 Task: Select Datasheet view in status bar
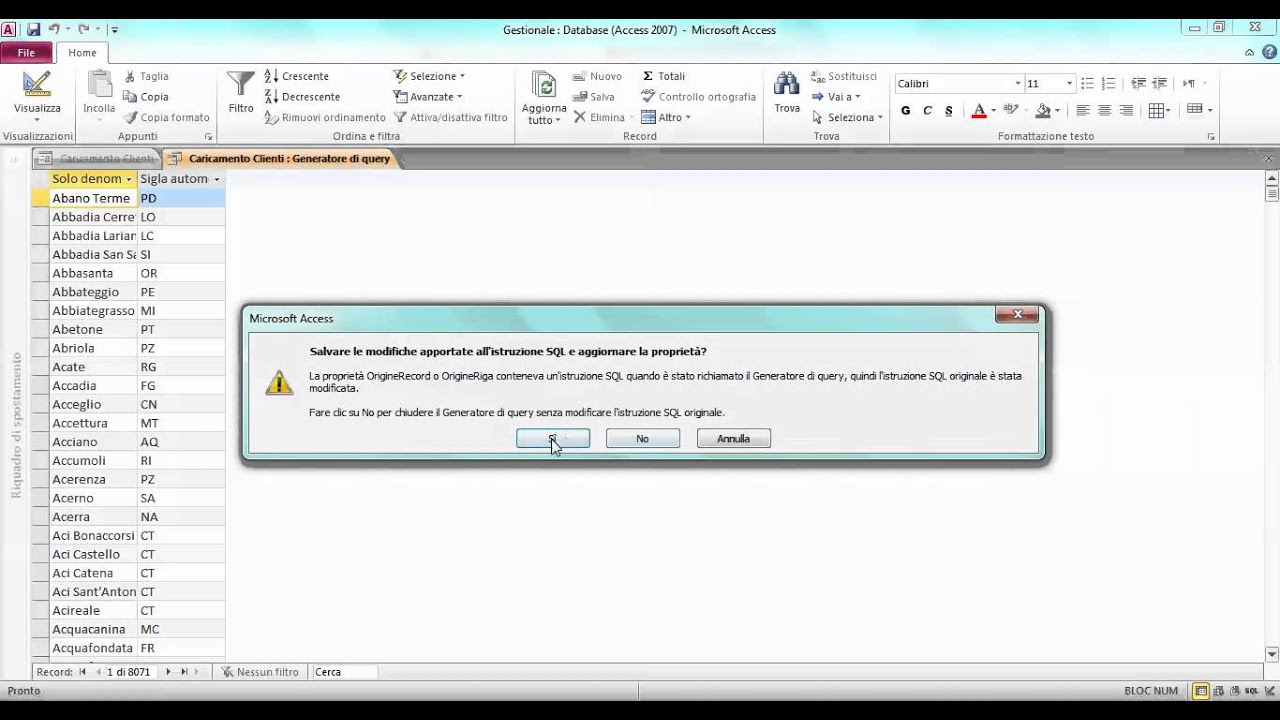pos(1201,691)
